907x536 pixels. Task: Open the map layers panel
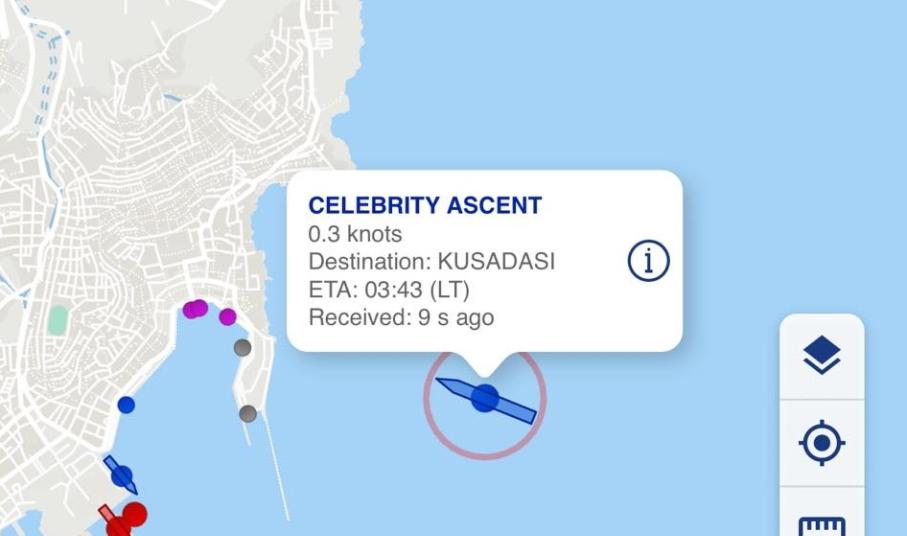click(x=821, y=355)
